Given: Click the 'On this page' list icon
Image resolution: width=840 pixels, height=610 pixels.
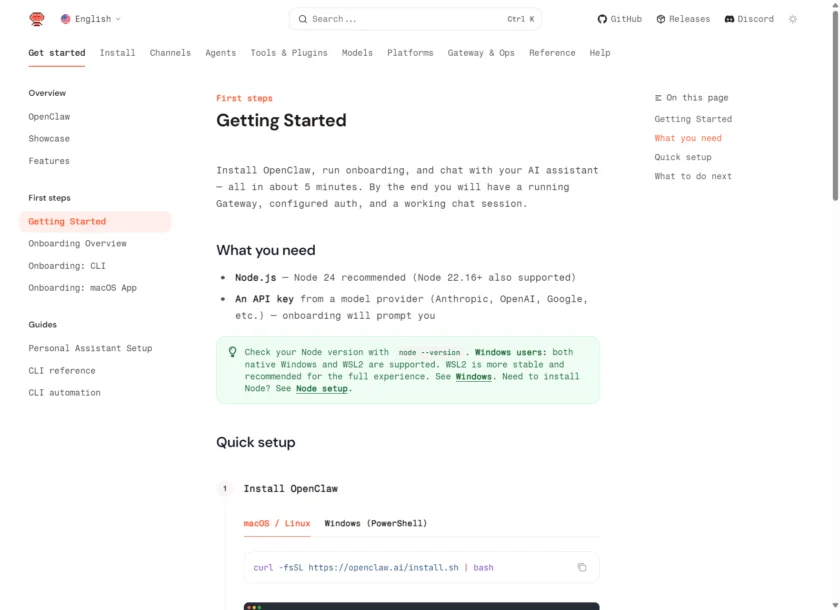Looking at the screenshot, I should pos(657,97).
